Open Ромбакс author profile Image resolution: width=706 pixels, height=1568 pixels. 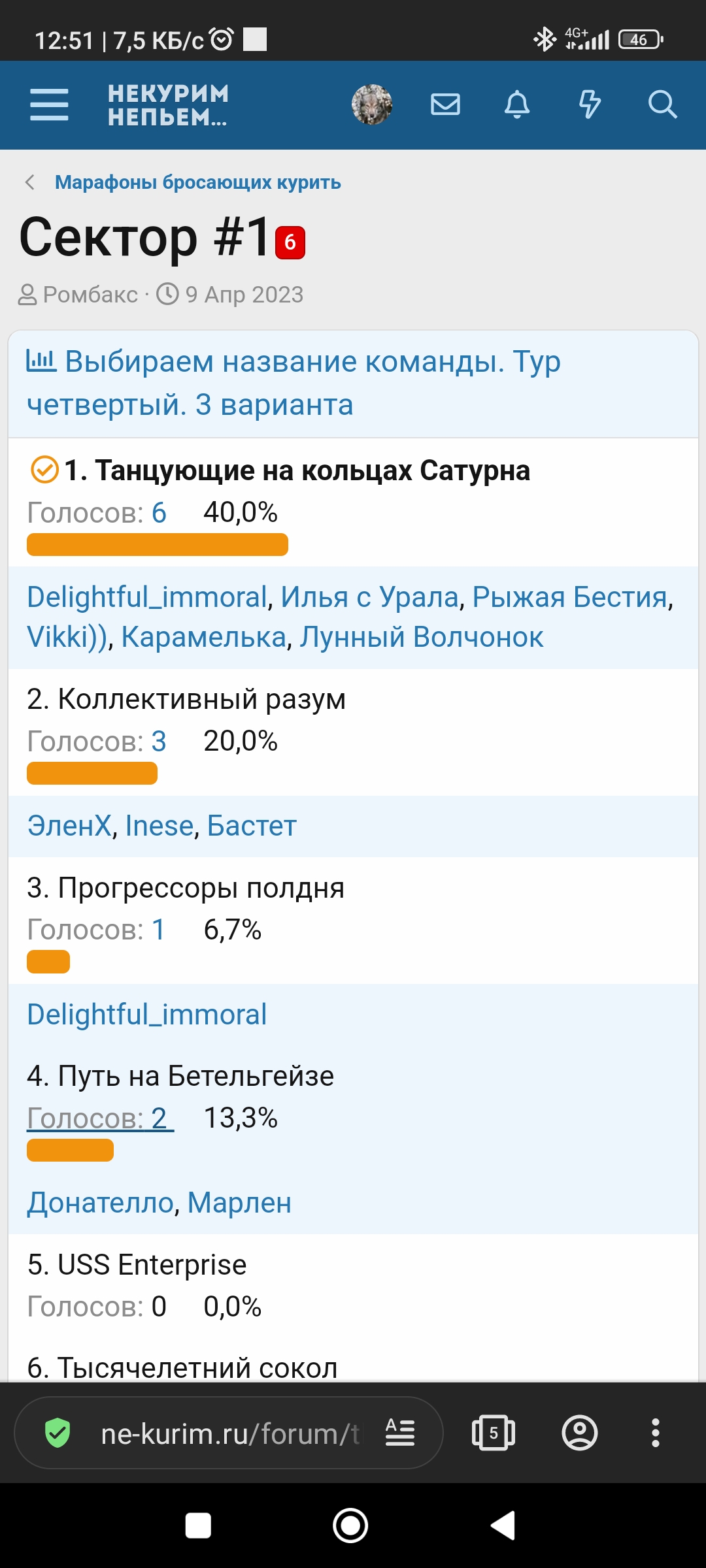[x=90, y=295]
